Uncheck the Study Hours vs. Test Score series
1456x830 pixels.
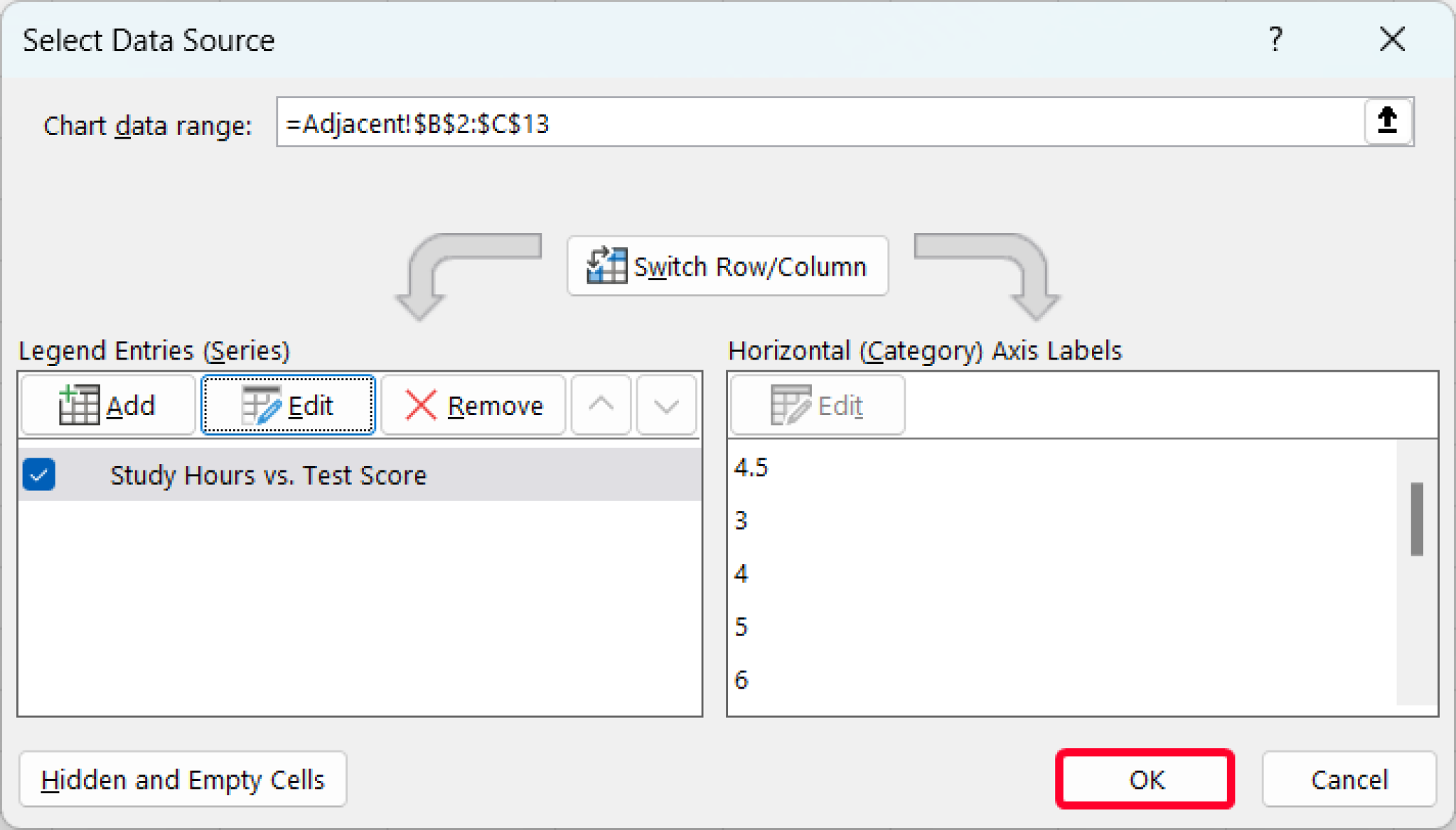(x=39, y=475)
